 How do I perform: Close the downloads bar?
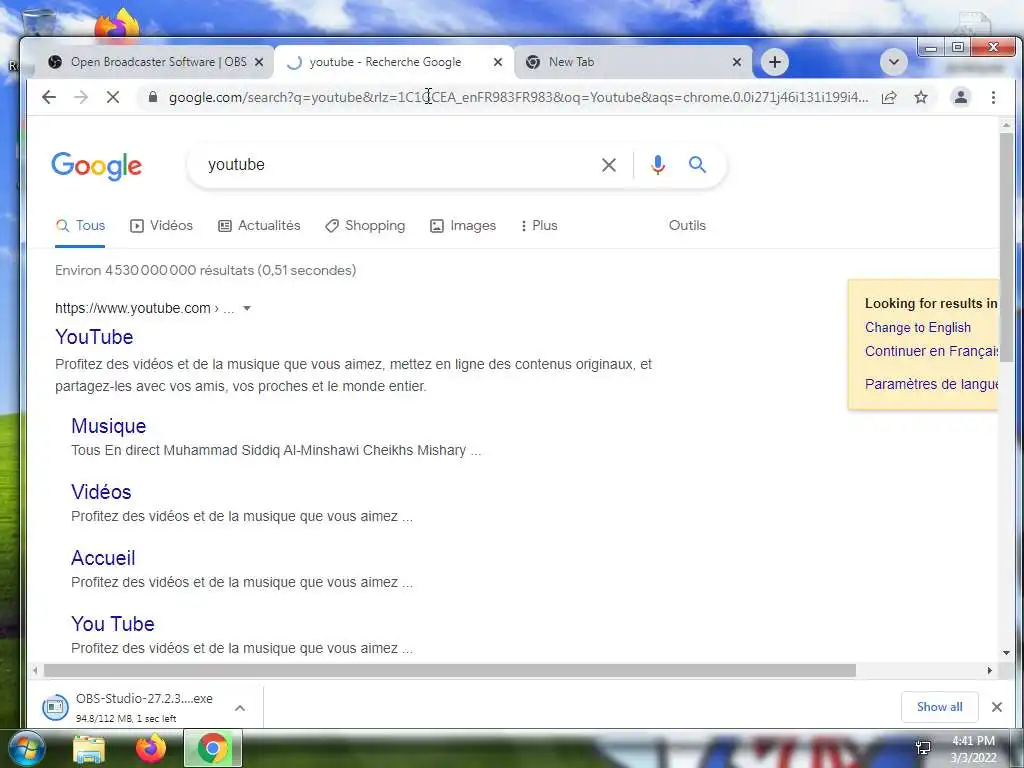point(997,707)
